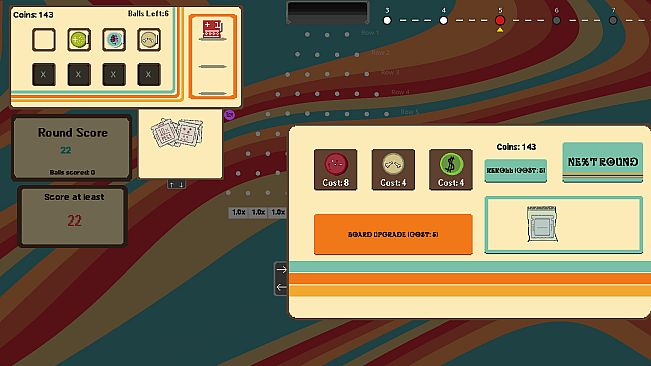The image size is (651, 366).
Task: Purchase the Board Upgrade
Action: 393,234
